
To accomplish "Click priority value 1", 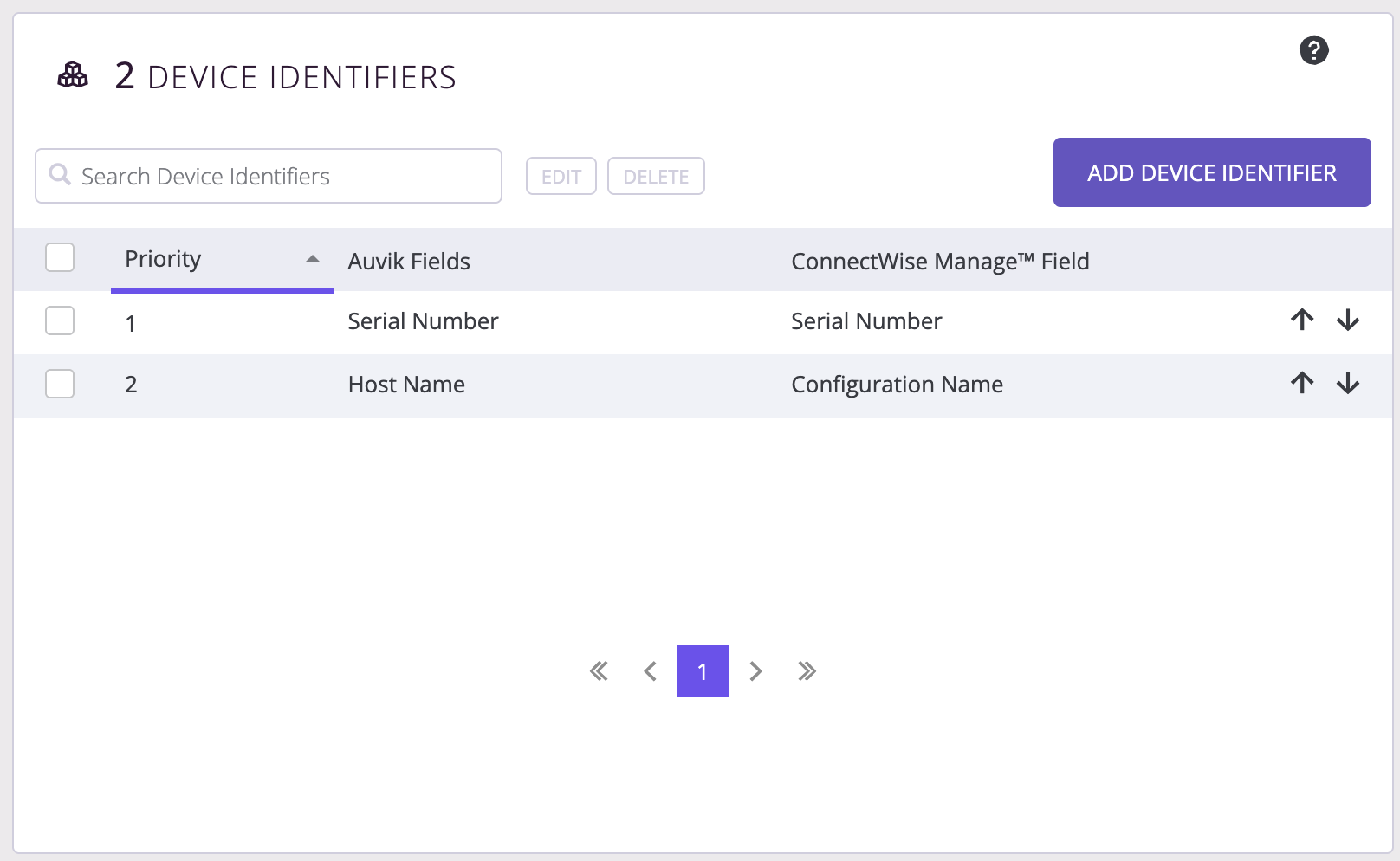I will (x=130, y=323).
